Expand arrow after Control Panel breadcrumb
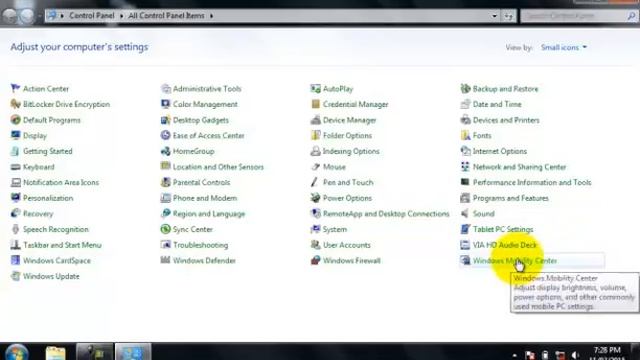This screenshot has width=640, height=360. click(121, 16)
